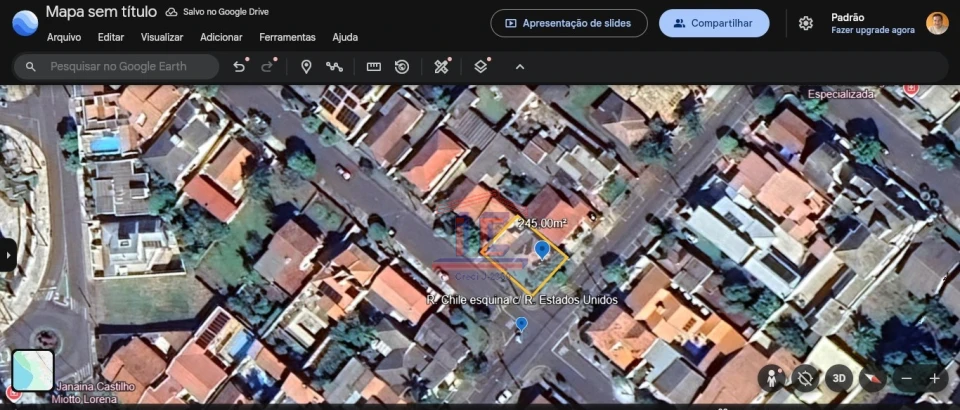Click the Google Earth logo icon
This screenshot has height=410, width=960.
[25, 22]
